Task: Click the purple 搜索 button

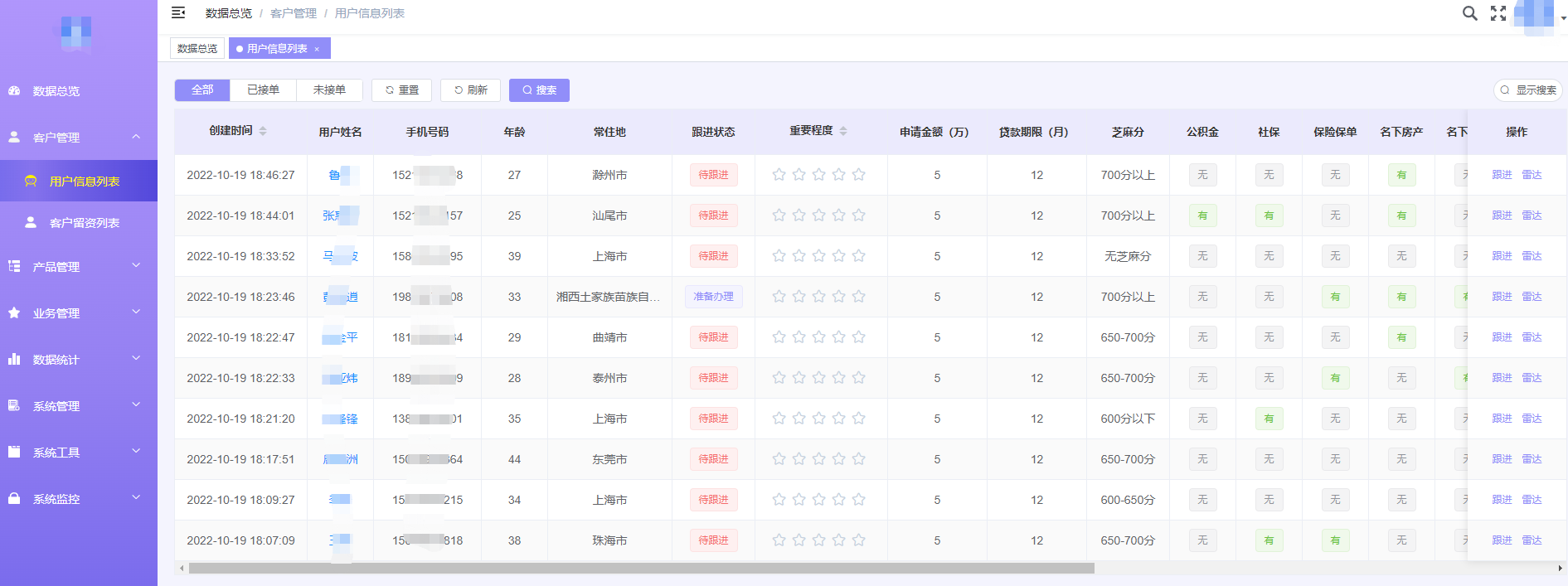Action: [539, 90]
